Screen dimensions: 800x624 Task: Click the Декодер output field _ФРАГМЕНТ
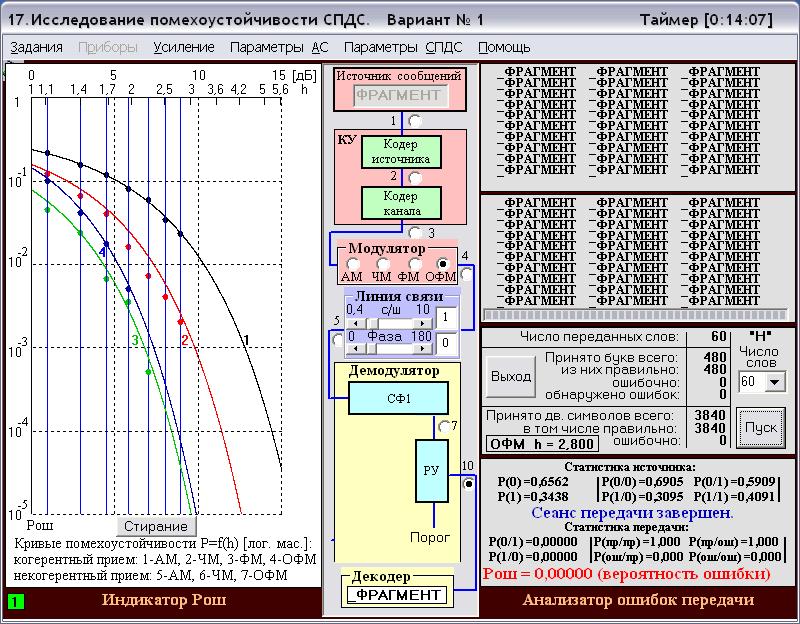point(397,595)
